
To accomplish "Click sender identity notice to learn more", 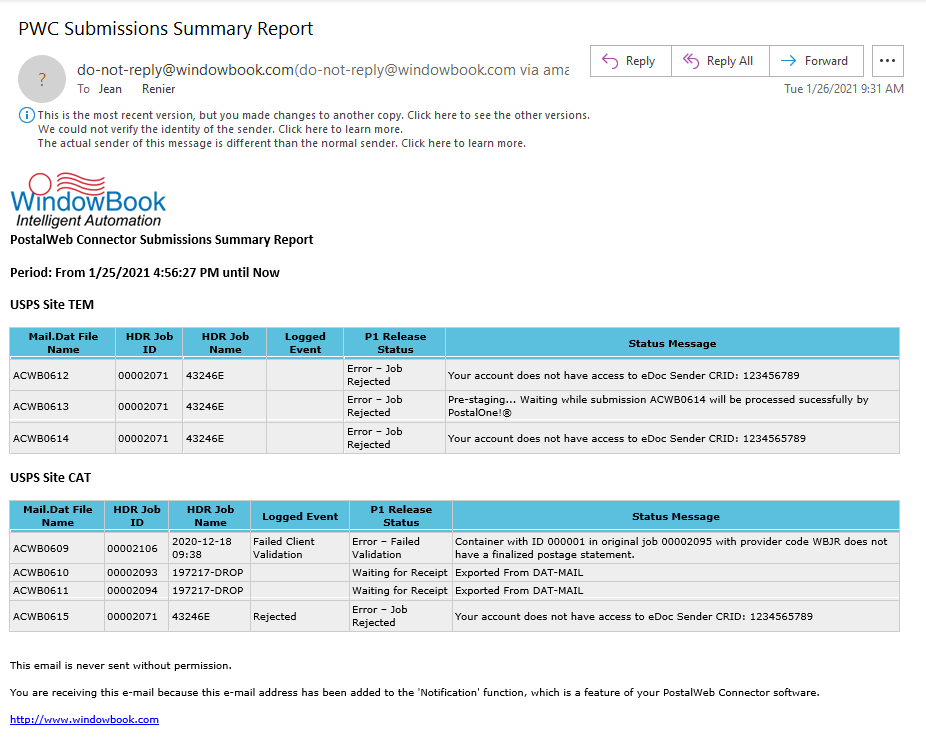I will coord(220,129).
